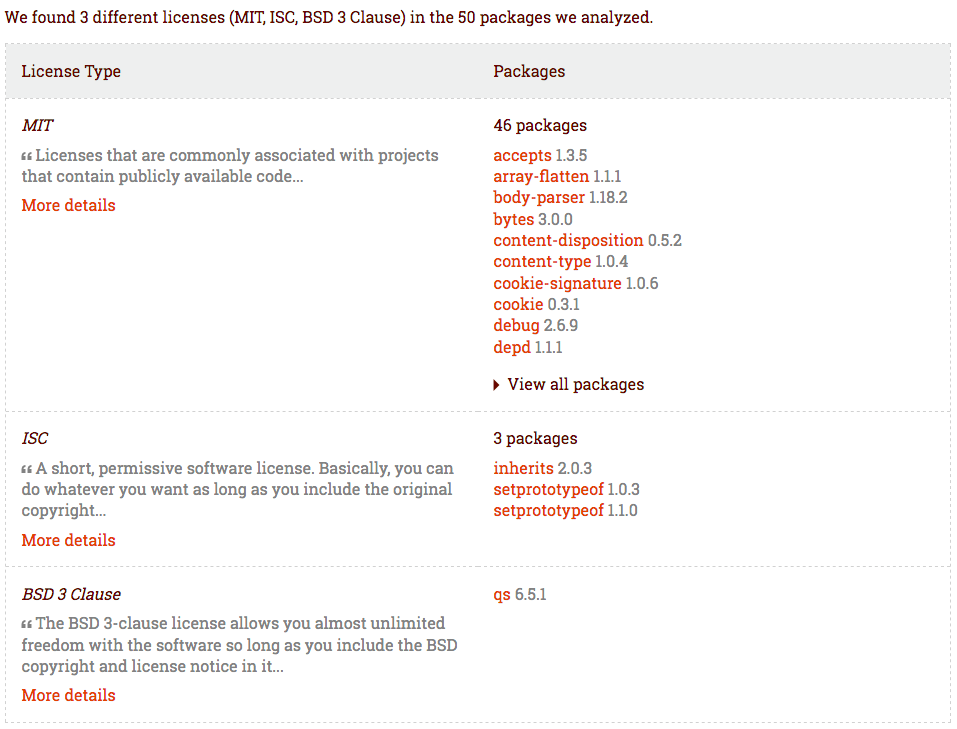Expand View all packages disclosure triangle

point(497,385)
